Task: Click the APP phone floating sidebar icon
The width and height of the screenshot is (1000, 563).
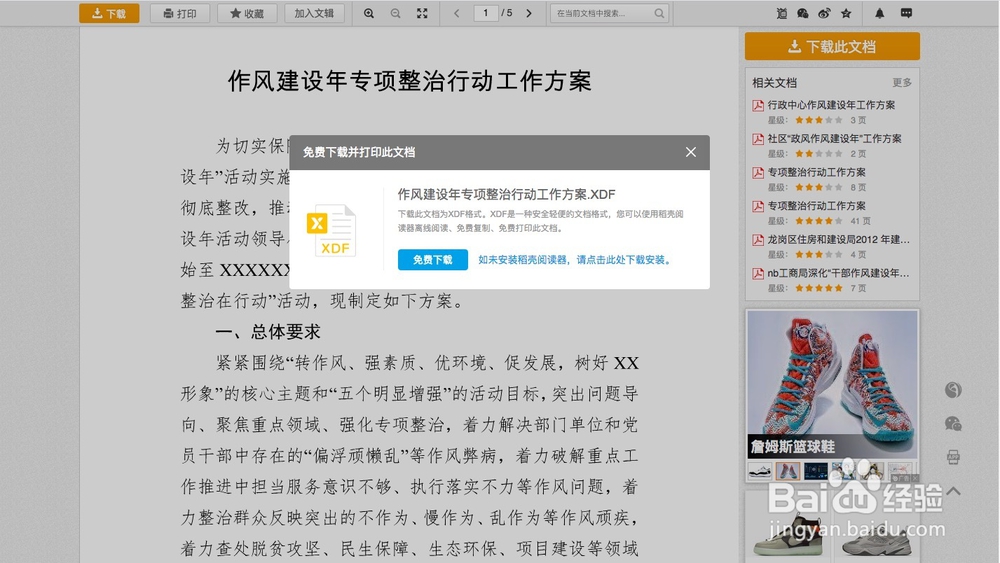Action: click(953, 457)
